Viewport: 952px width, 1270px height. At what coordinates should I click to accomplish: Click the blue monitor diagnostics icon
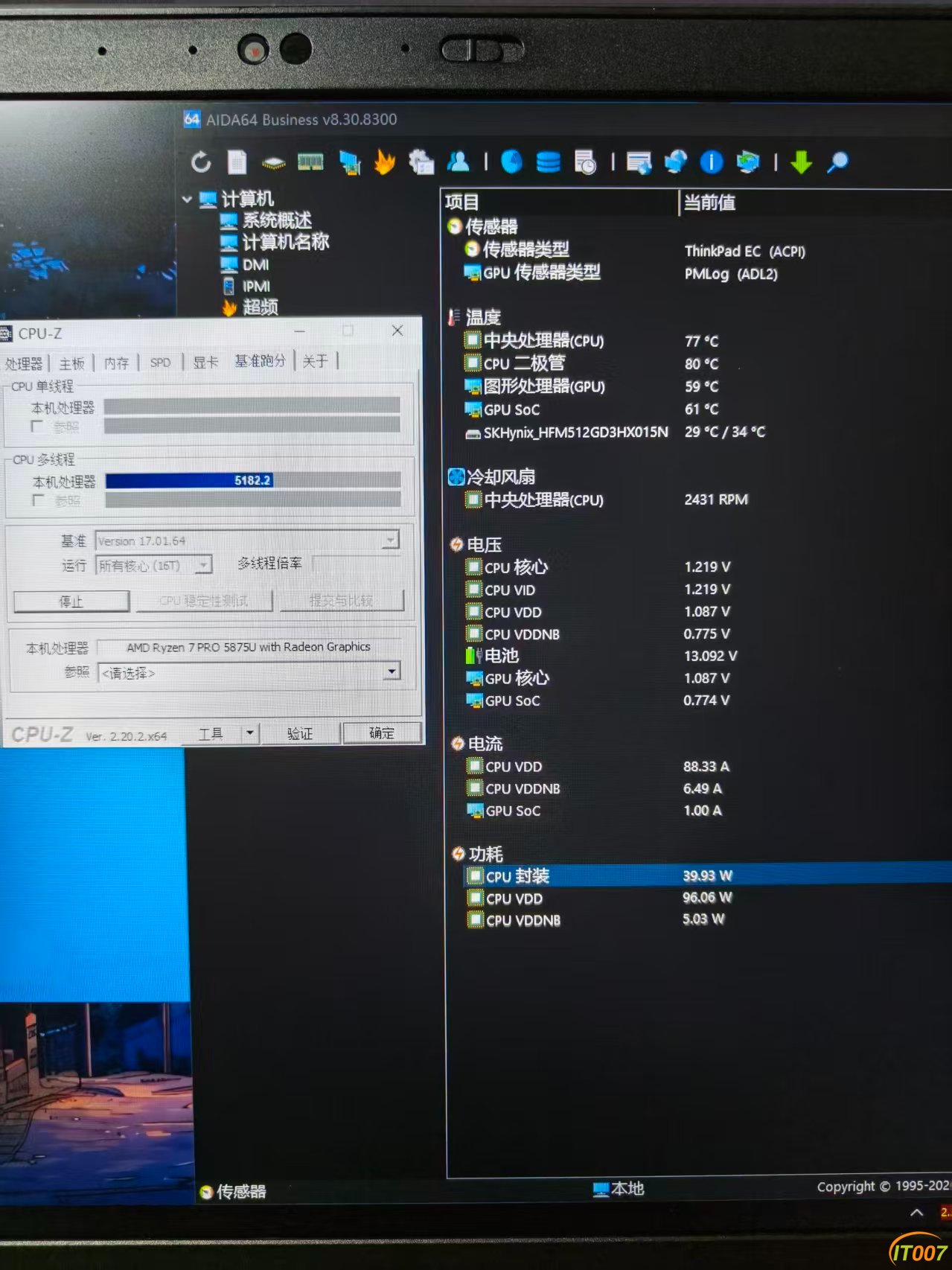pos(349,162)
